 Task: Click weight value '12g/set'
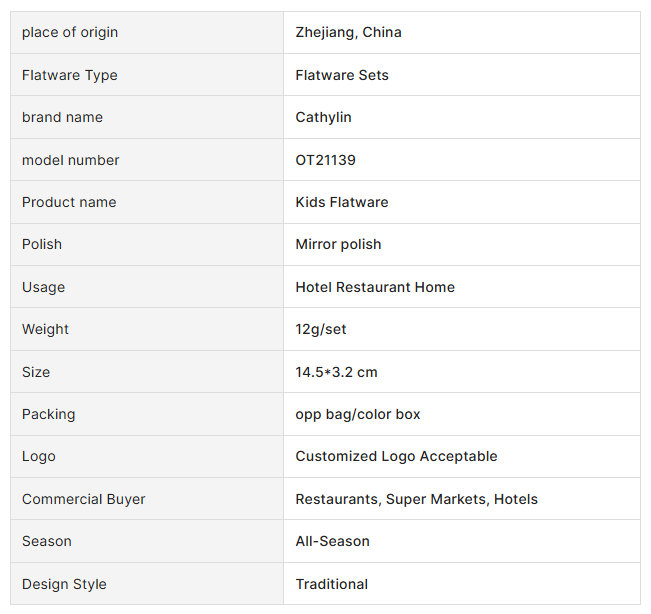click(x=321, y=329)
